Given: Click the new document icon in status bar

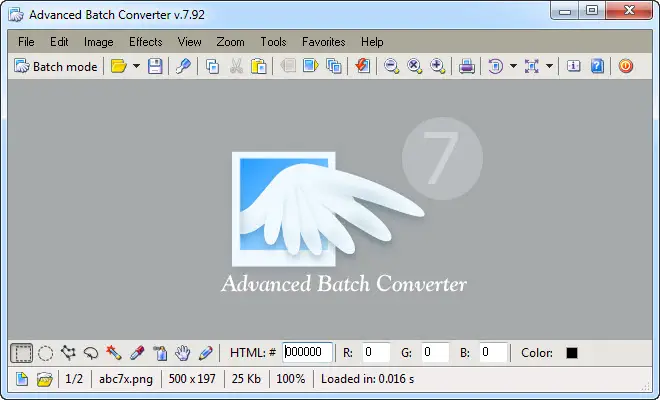Looking at the screenshot, I should (22, 379).
